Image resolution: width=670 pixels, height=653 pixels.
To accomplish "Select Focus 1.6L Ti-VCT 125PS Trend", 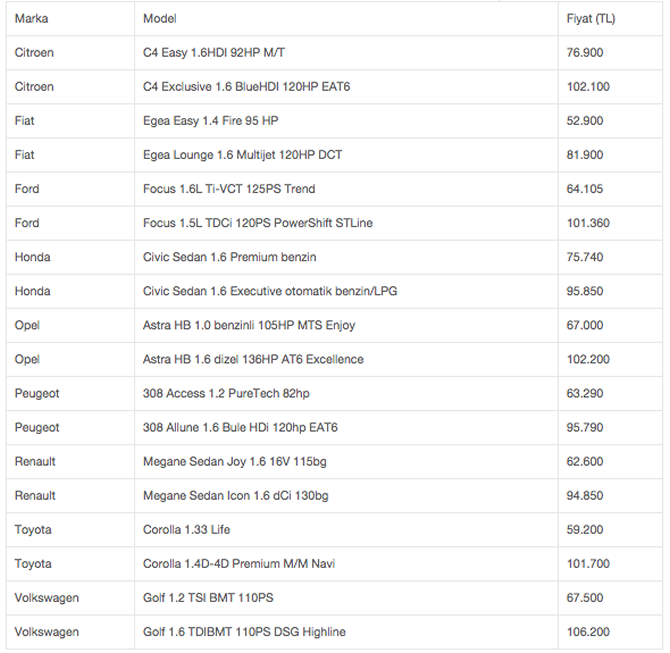I will [229, 189].
